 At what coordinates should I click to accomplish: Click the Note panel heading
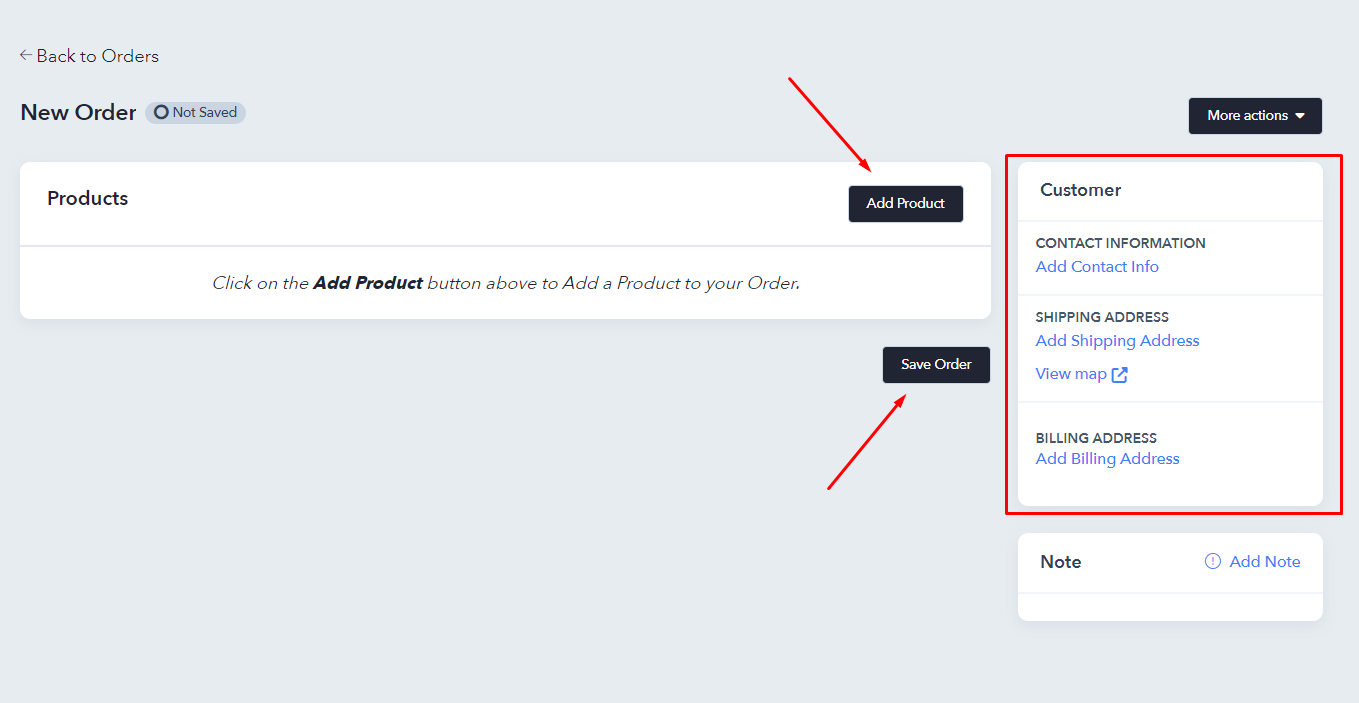click(1060, 562)
